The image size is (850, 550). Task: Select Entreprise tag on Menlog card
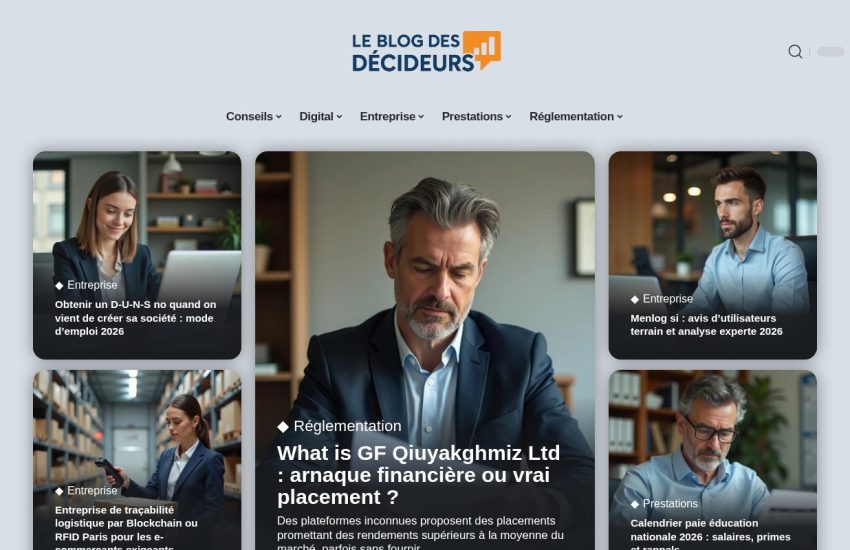click(x=668, y=299)
